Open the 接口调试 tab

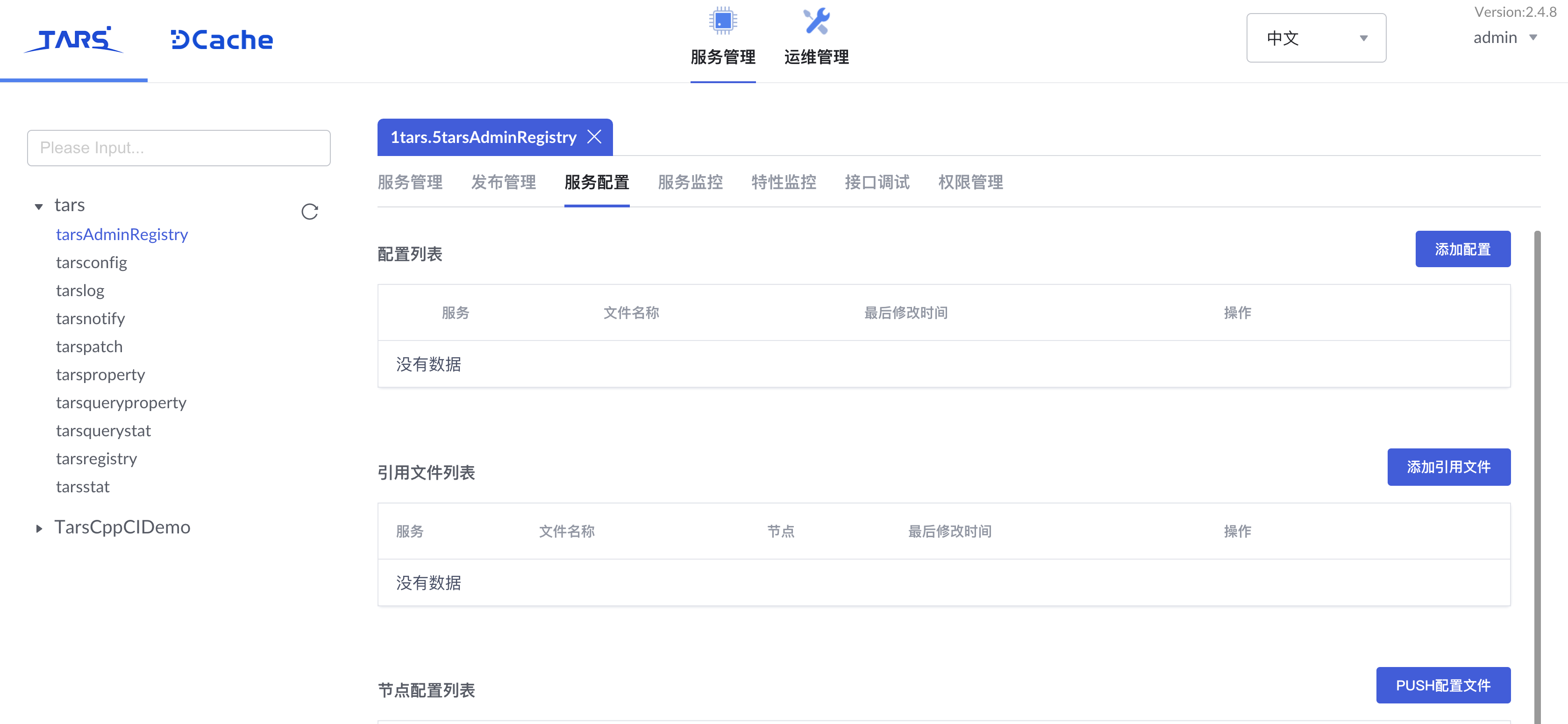point(877,183)
